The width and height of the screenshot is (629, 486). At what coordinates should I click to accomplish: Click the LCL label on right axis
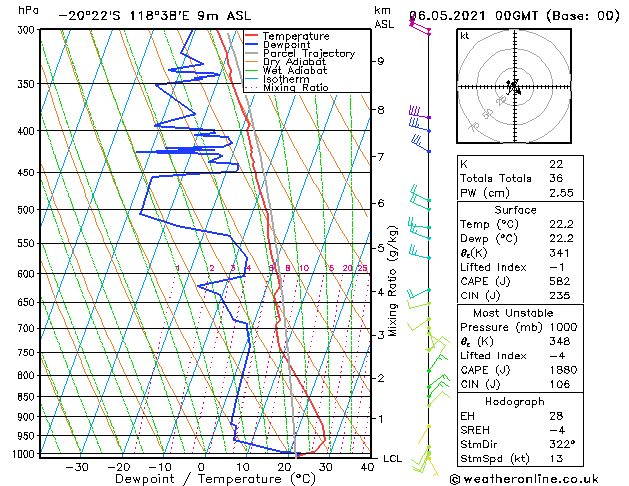(393, 458)
